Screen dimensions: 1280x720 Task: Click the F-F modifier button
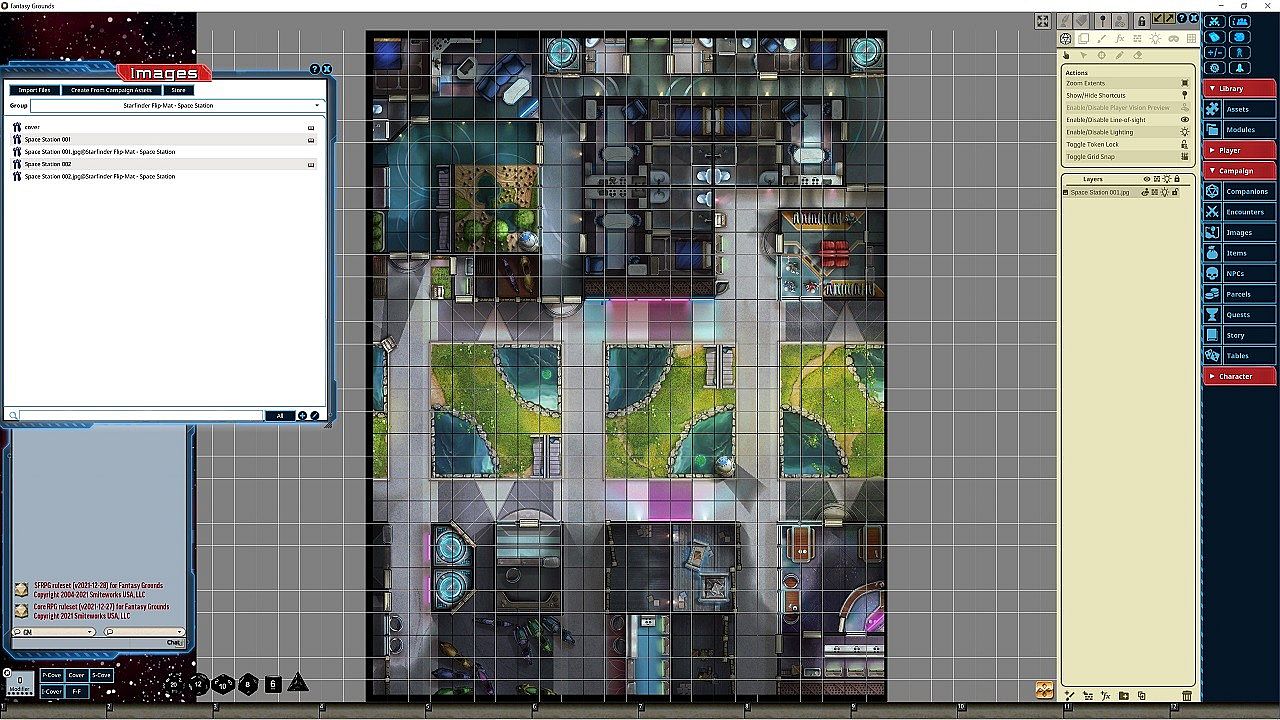[x=77, y=691]
